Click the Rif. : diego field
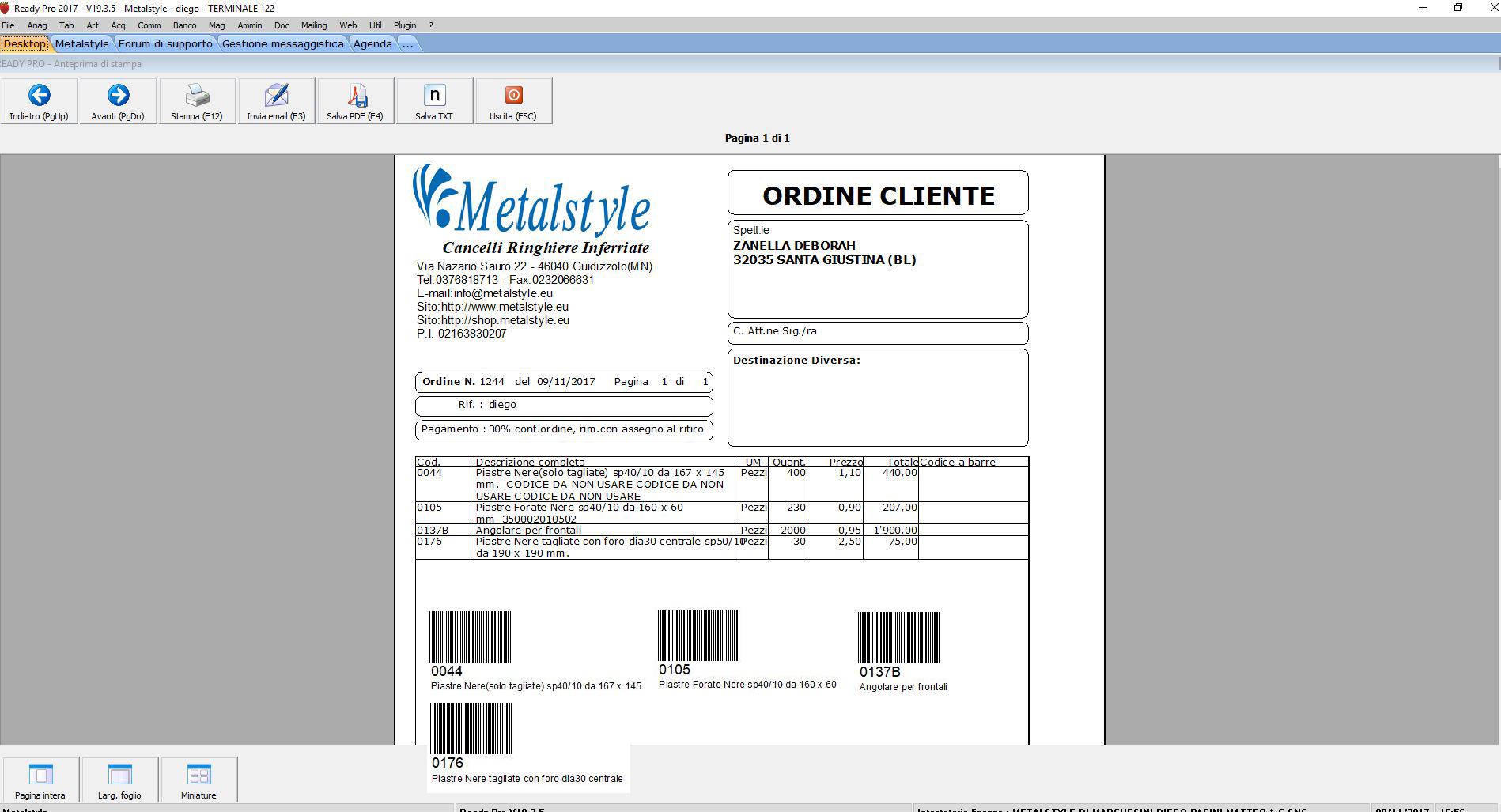The height and width of the screenshot is (812, 1501). [x=564, y=405]
